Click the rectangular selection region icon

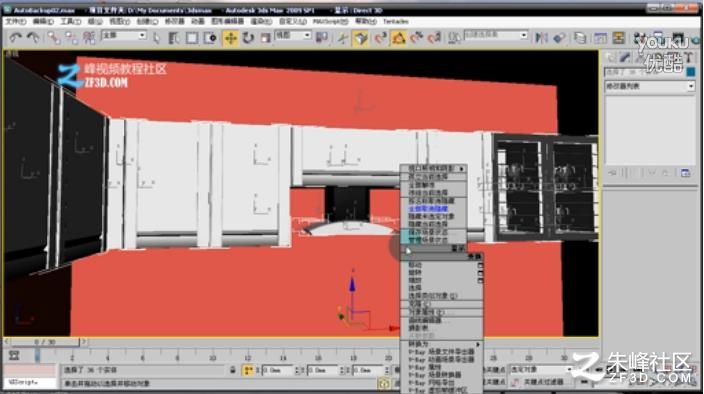(192, 39)
